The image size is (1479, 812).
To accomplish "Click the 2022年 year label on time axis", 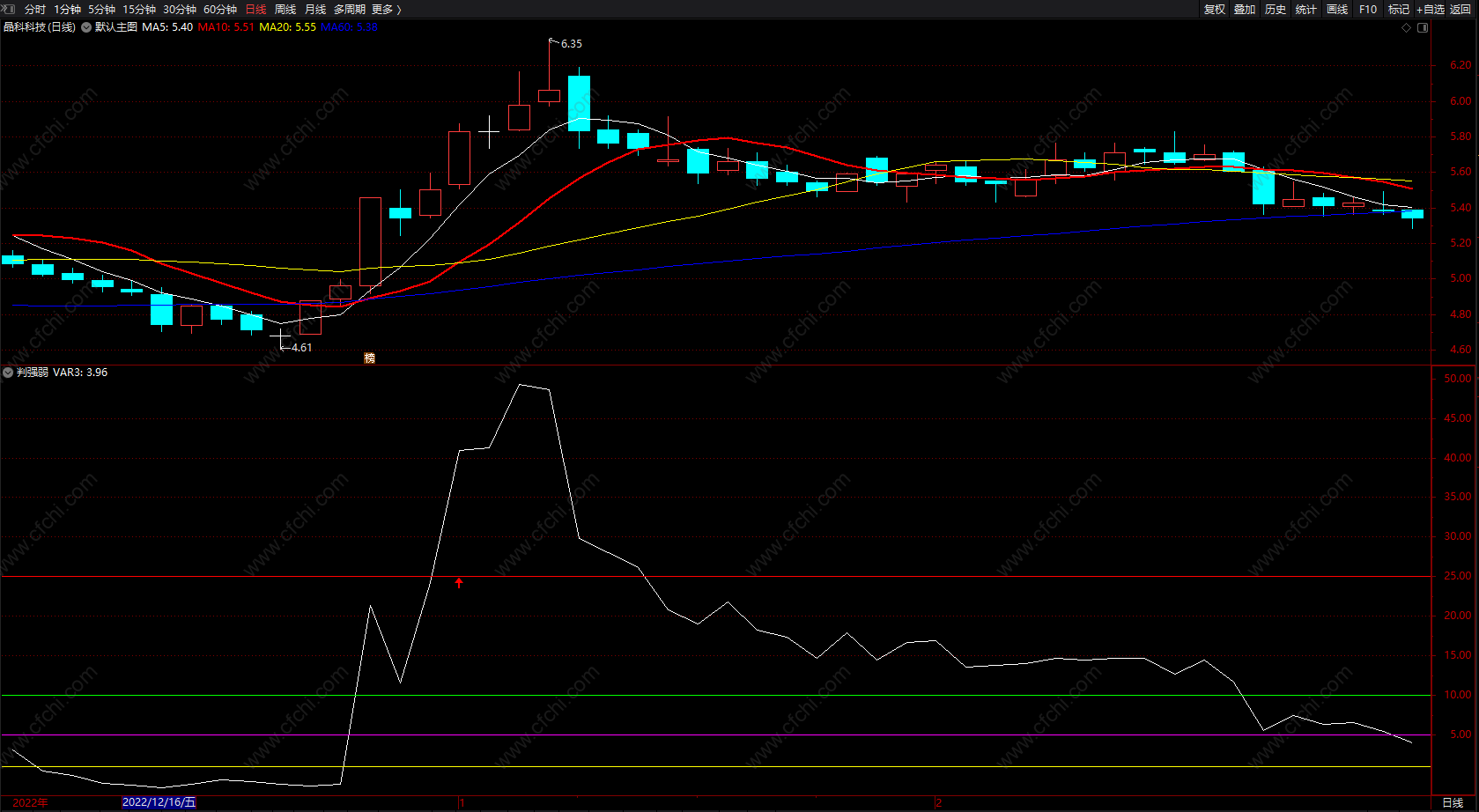I will point(31,802).
